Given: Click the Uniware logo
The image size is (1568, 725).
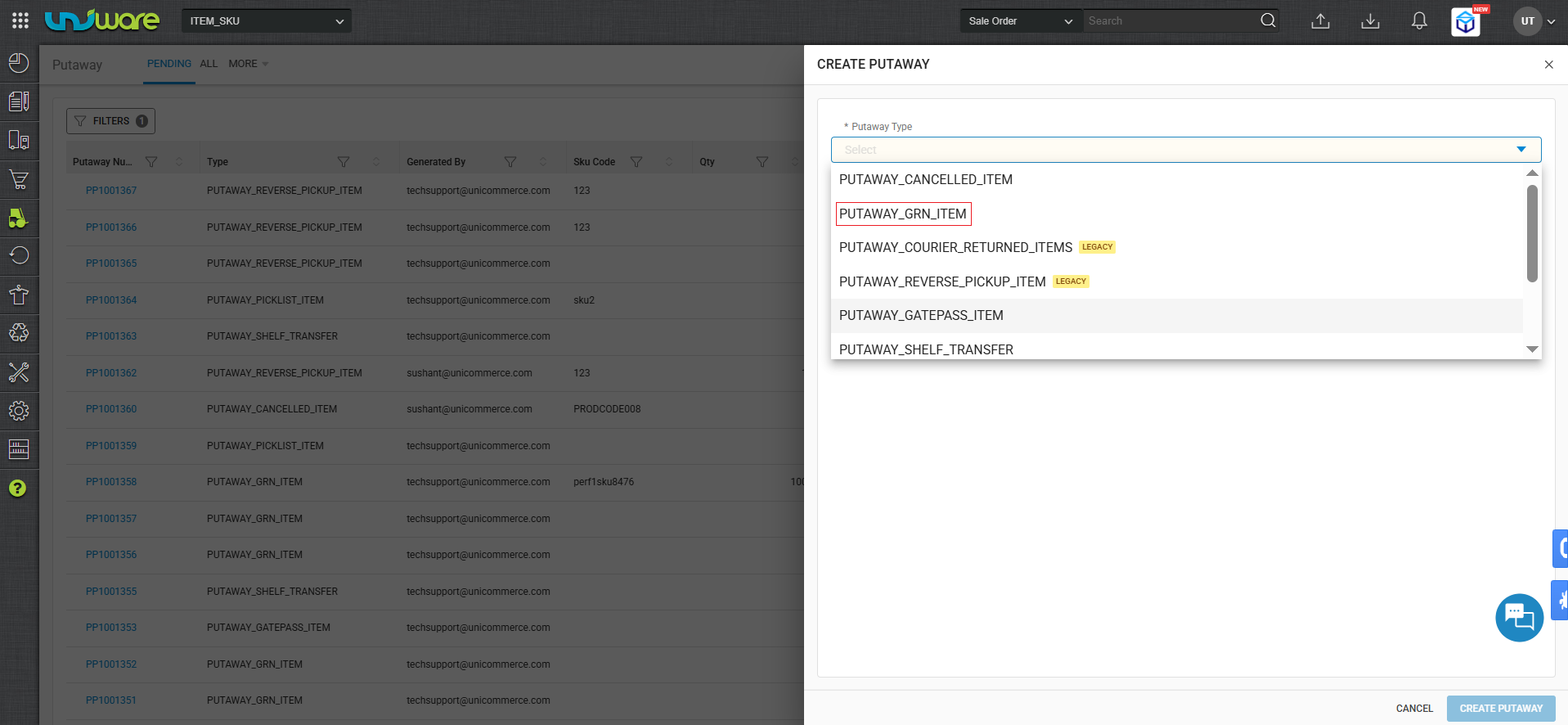Looking at the screenshot, I should tap(102, 20).
